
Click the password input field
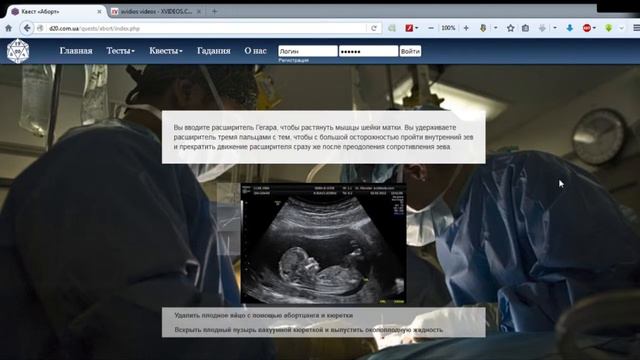coord(369,51)
